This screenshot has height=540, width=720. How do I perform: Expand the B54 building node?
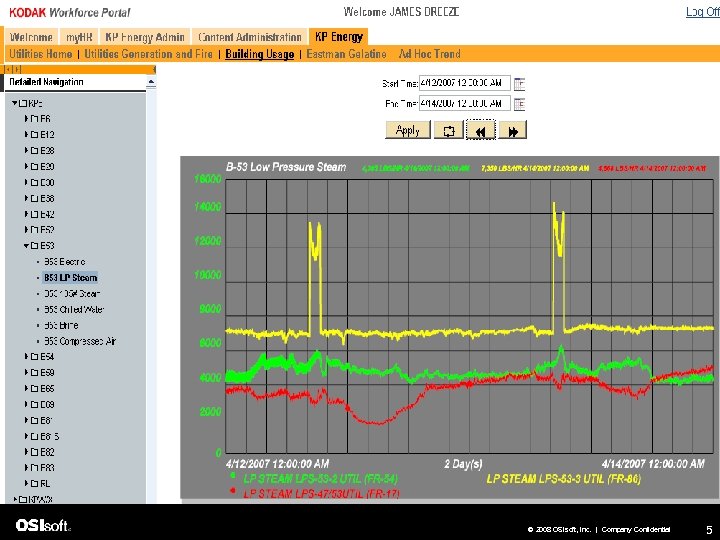[27, 356]
